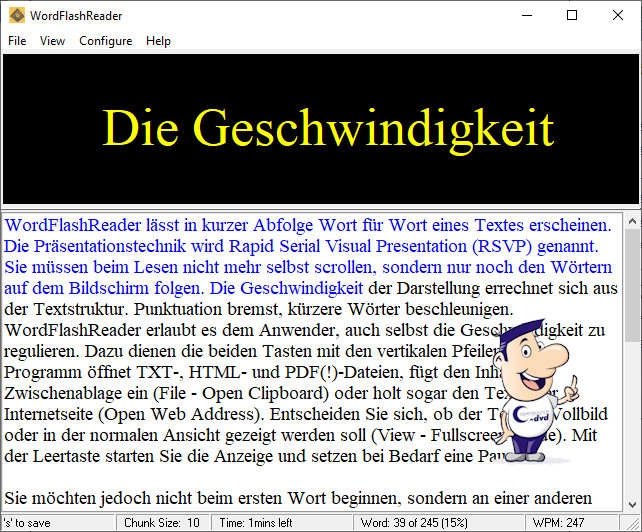Click the scrollbar track below the thumb
Screen dimensions: 642x532
click(632, 420)
